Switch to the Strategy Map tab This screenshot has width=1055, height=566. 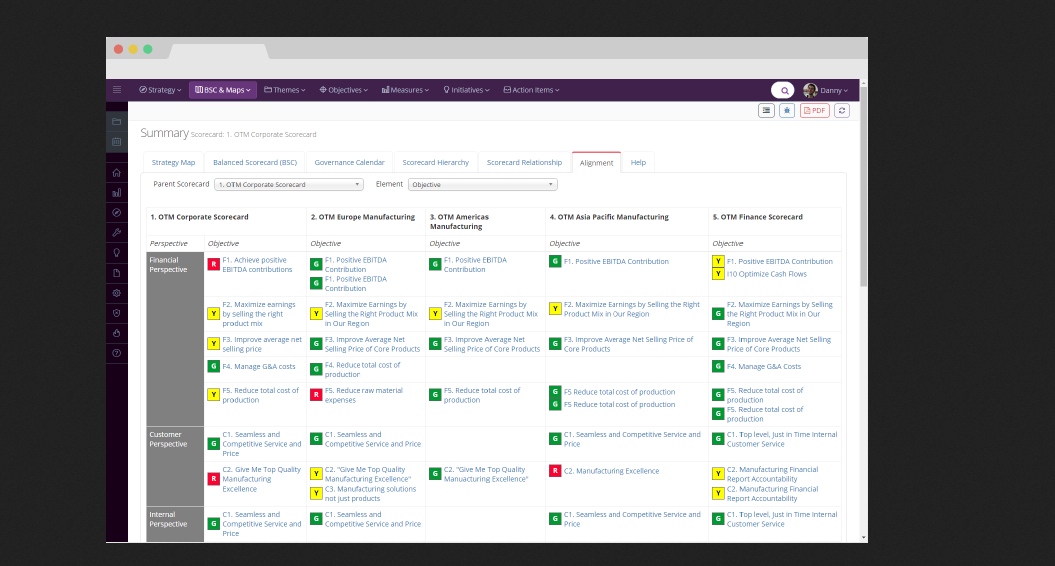click(x=173, y=162)
